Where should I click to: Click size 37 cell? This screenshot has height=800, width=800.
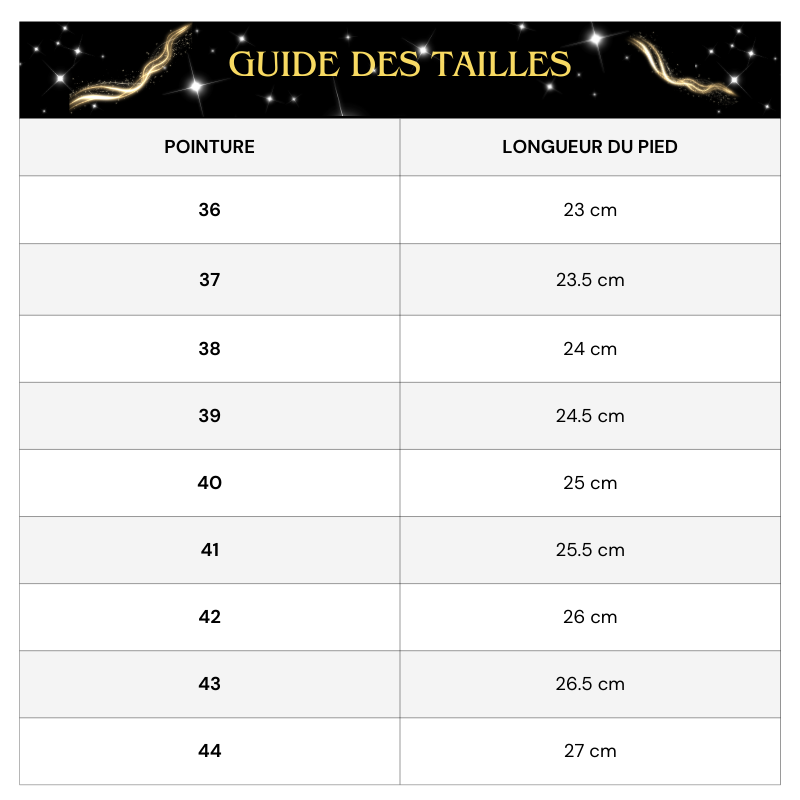pyautogui.click(x=209, y=280)
